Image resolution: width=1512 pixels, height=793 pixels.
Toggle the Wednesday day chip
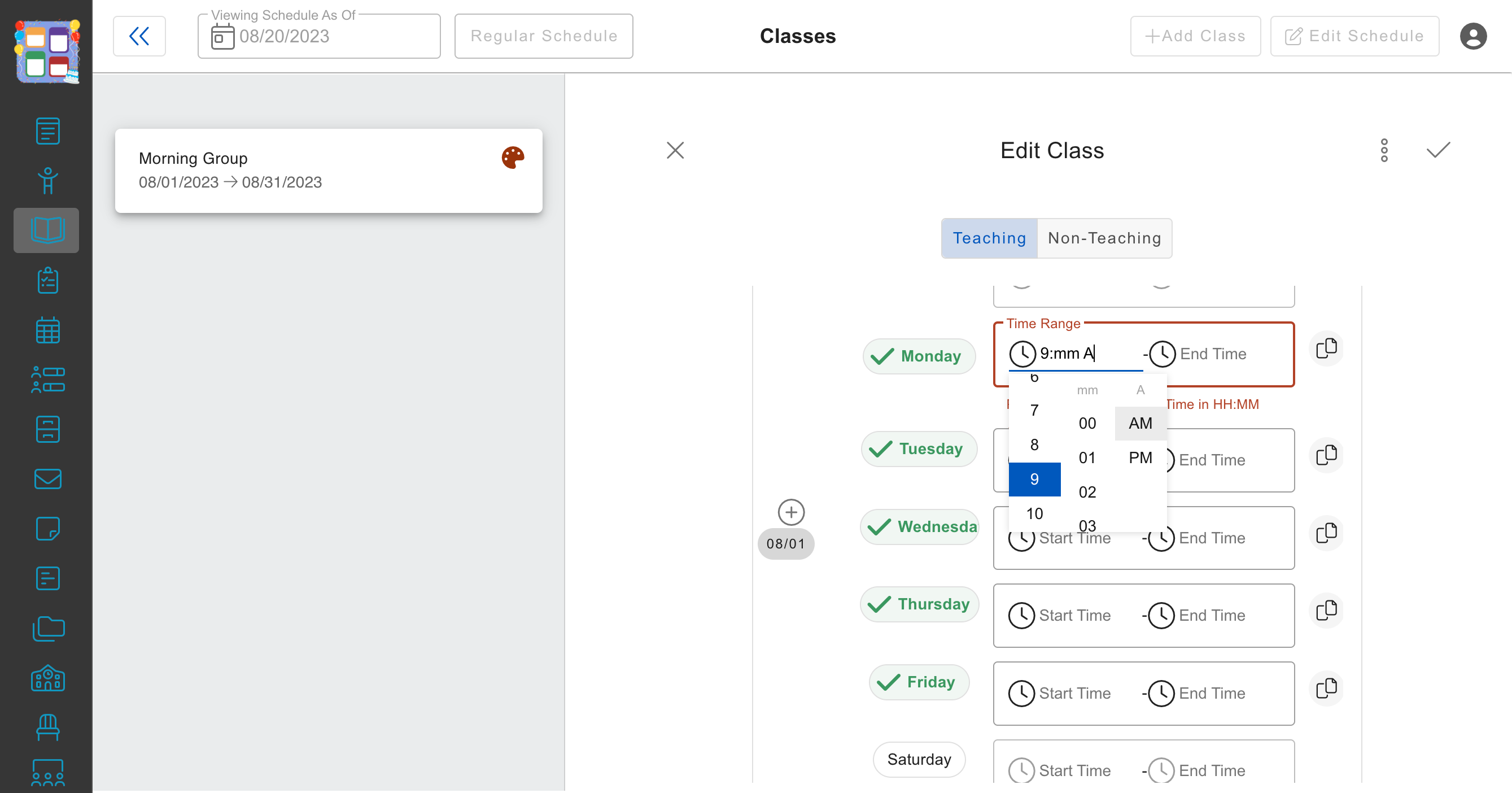pyautogui.click(x=920, y=526)
